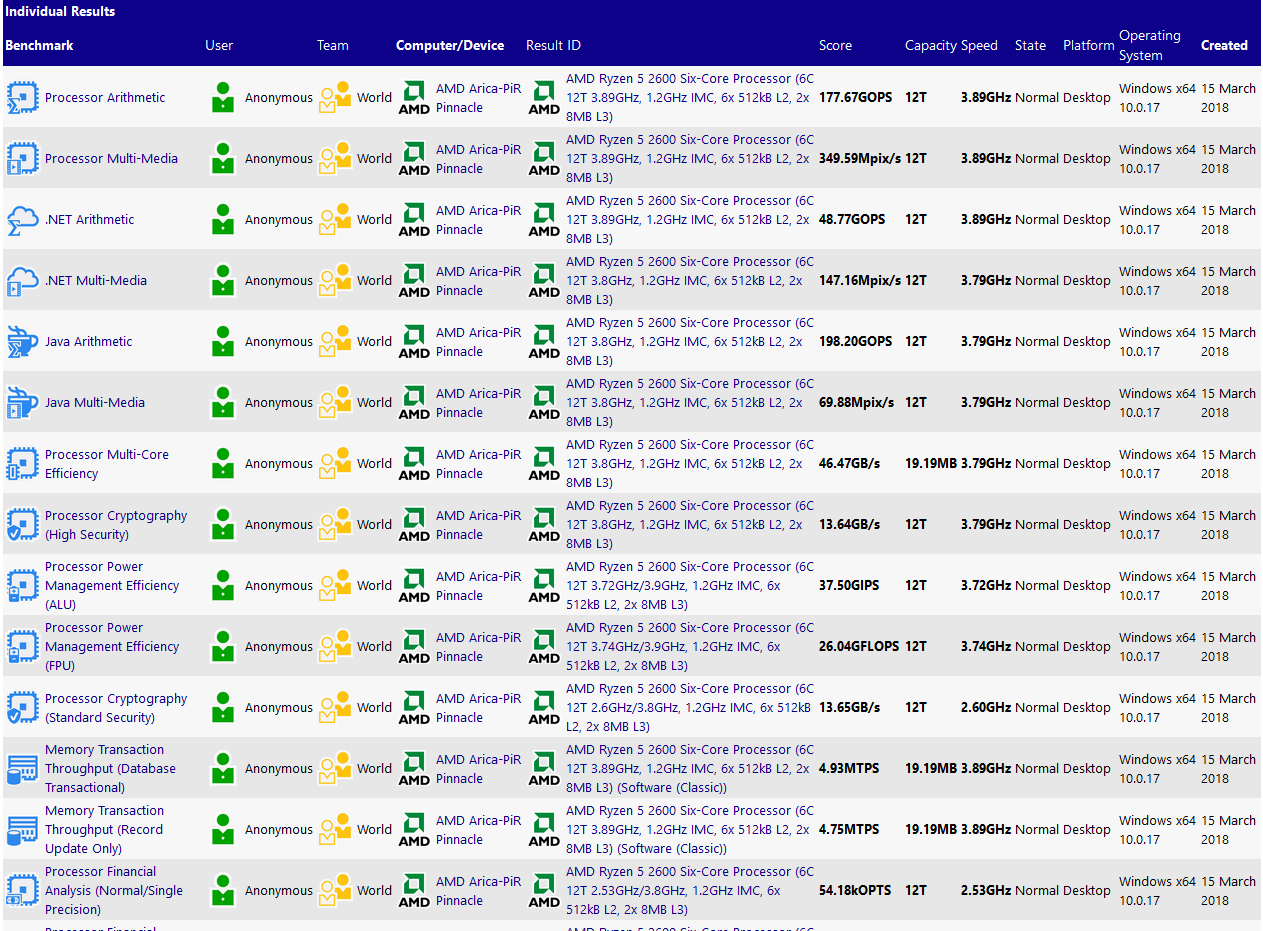Click the Cryptography (High Security) shield icon

[x=22, y=525]
